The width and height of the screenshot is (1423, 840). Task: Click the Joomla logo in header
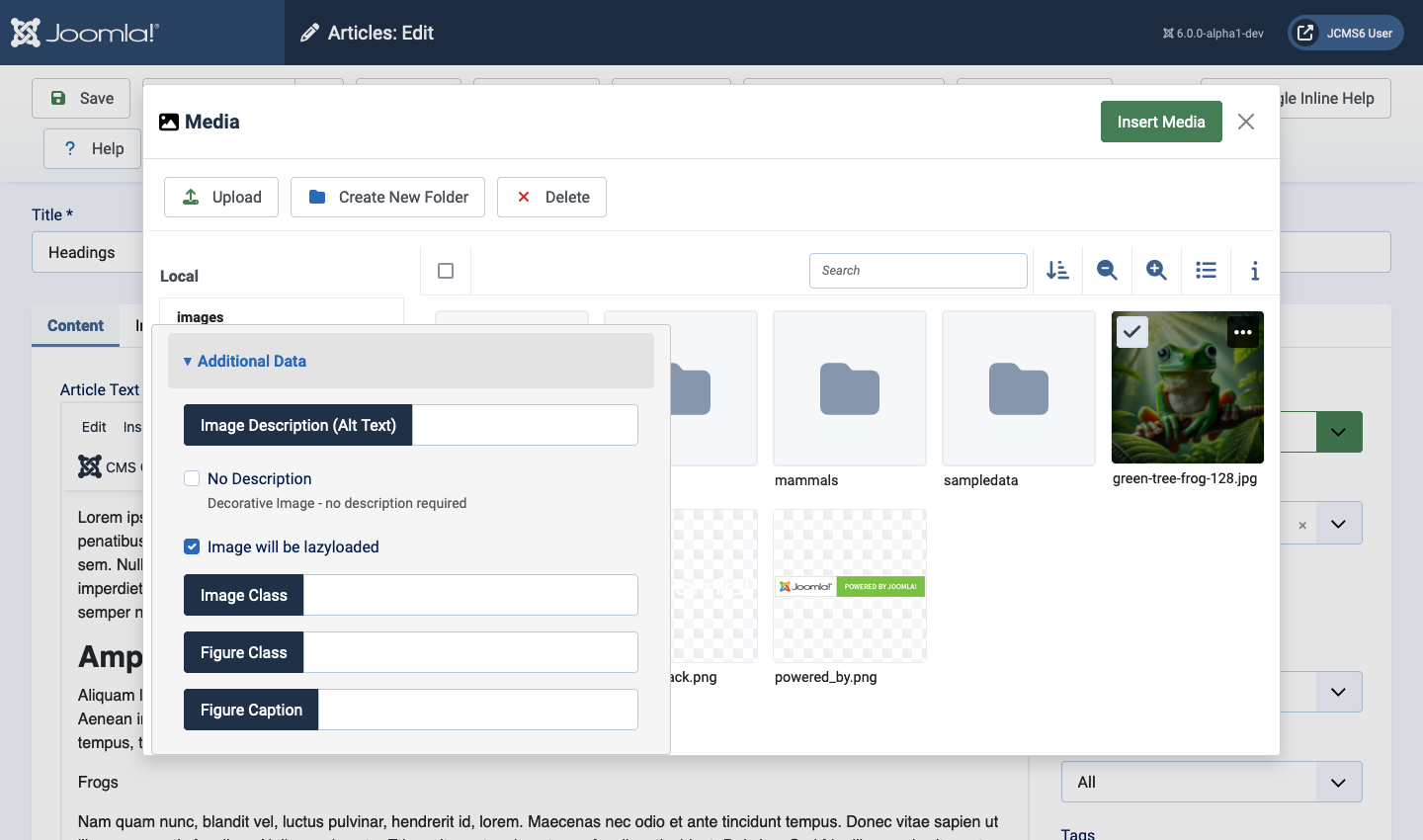point(85,33)
